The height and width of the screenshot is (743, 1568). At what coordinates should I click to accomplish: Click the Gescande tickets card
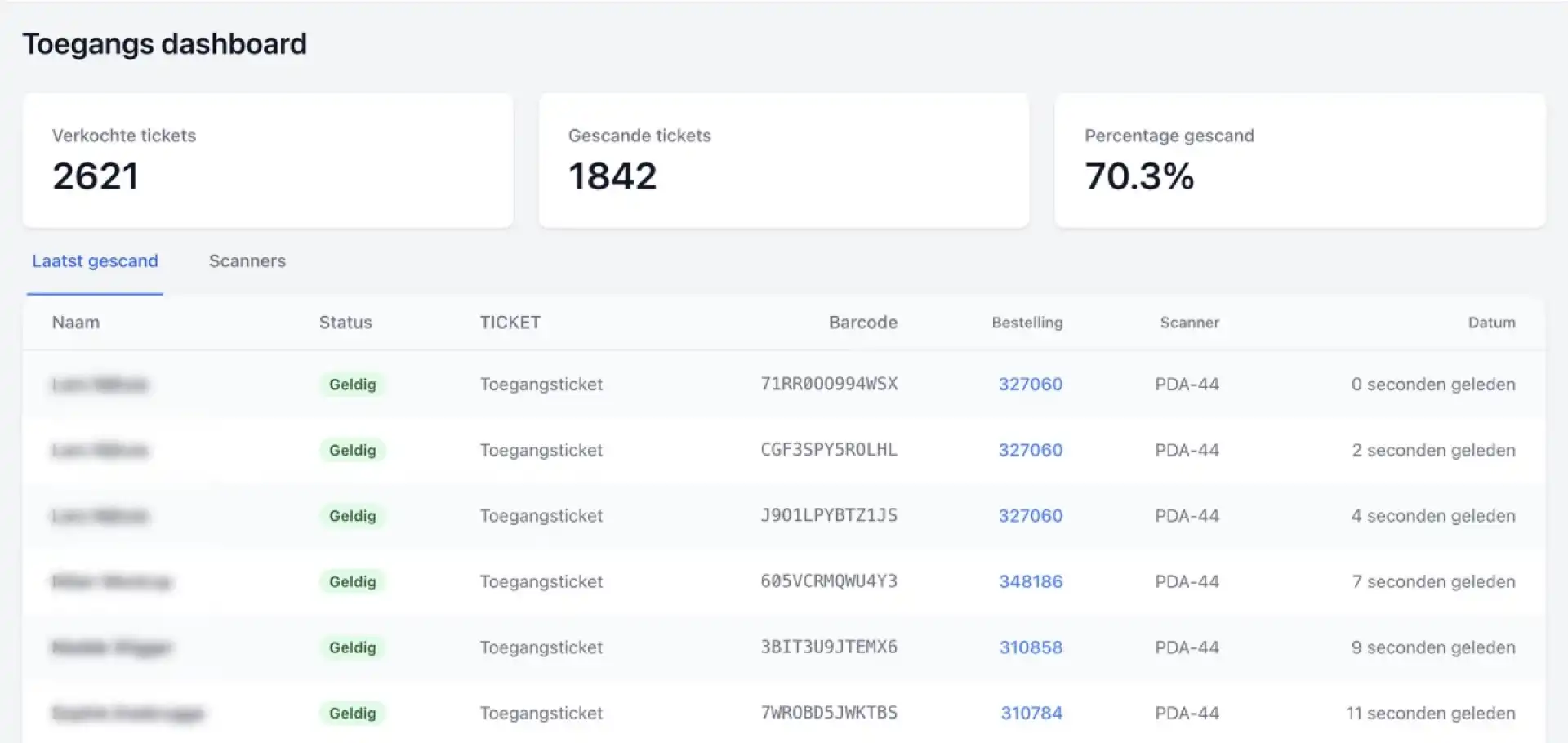point(783,160)
